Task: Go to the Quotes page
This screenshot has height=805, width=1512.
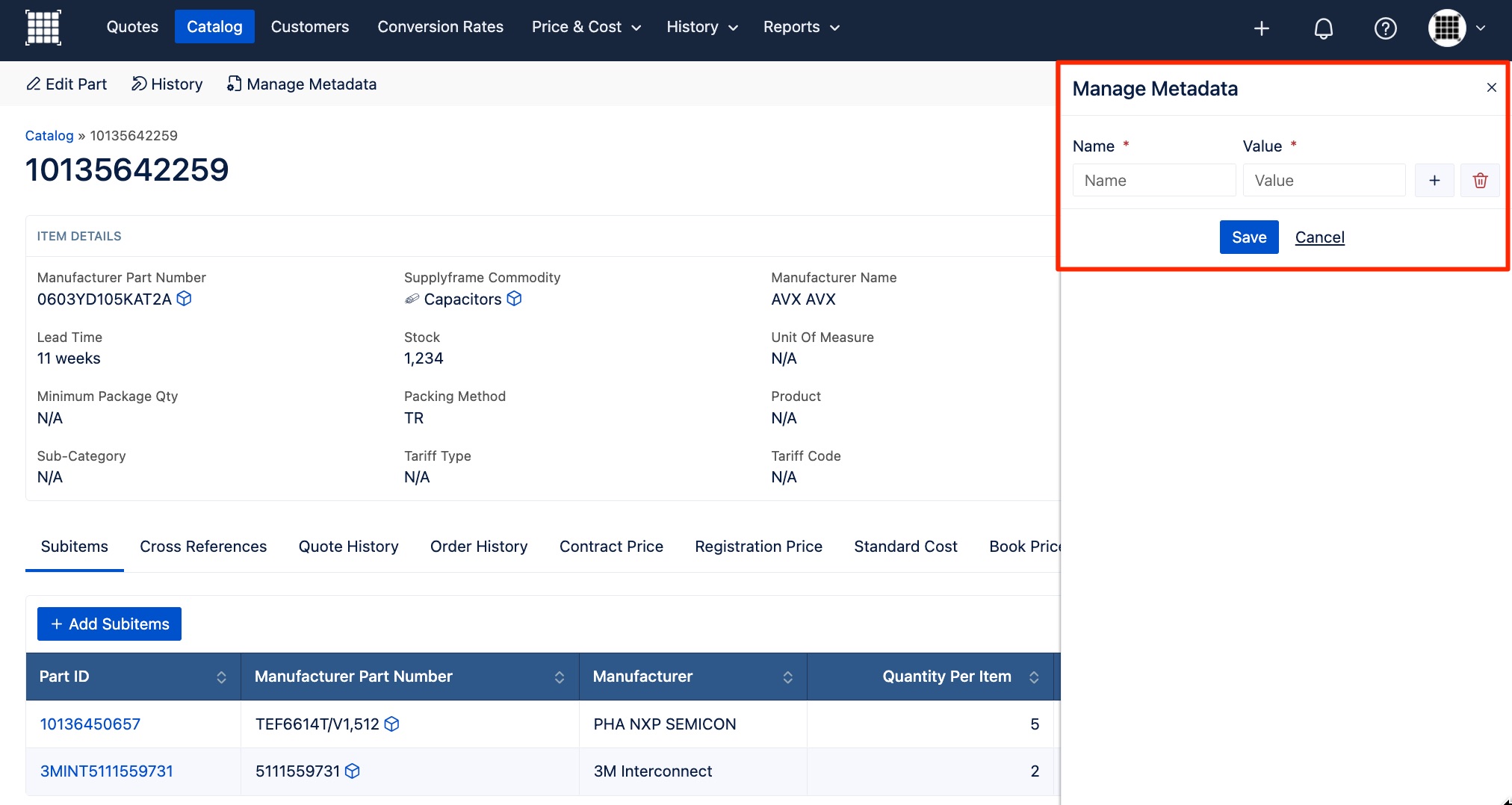Action: click(132, 27)
